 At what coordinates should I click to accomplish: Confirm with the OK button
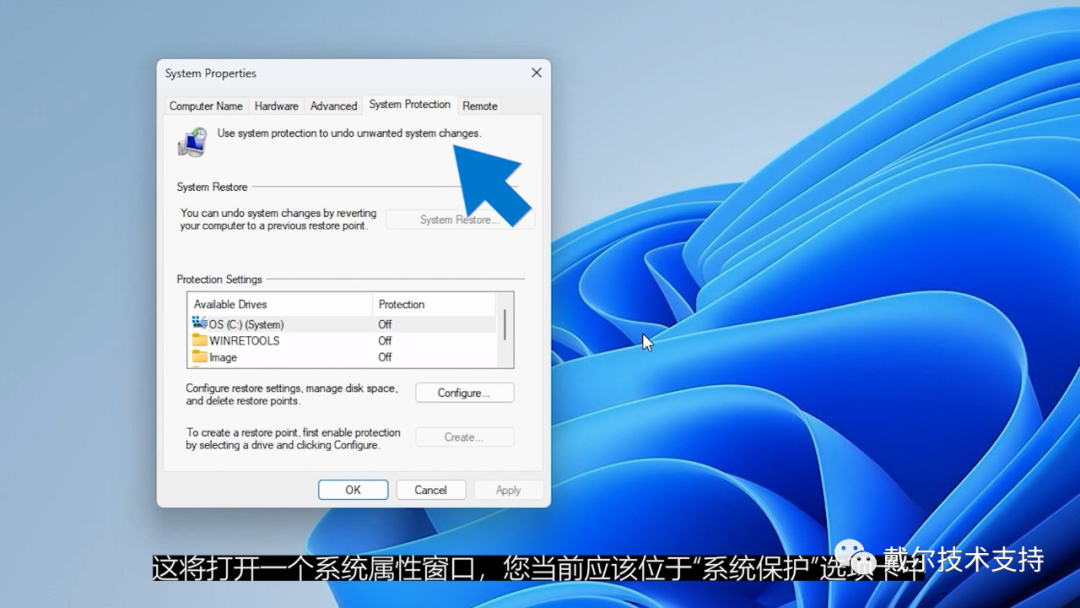(353, 490)
